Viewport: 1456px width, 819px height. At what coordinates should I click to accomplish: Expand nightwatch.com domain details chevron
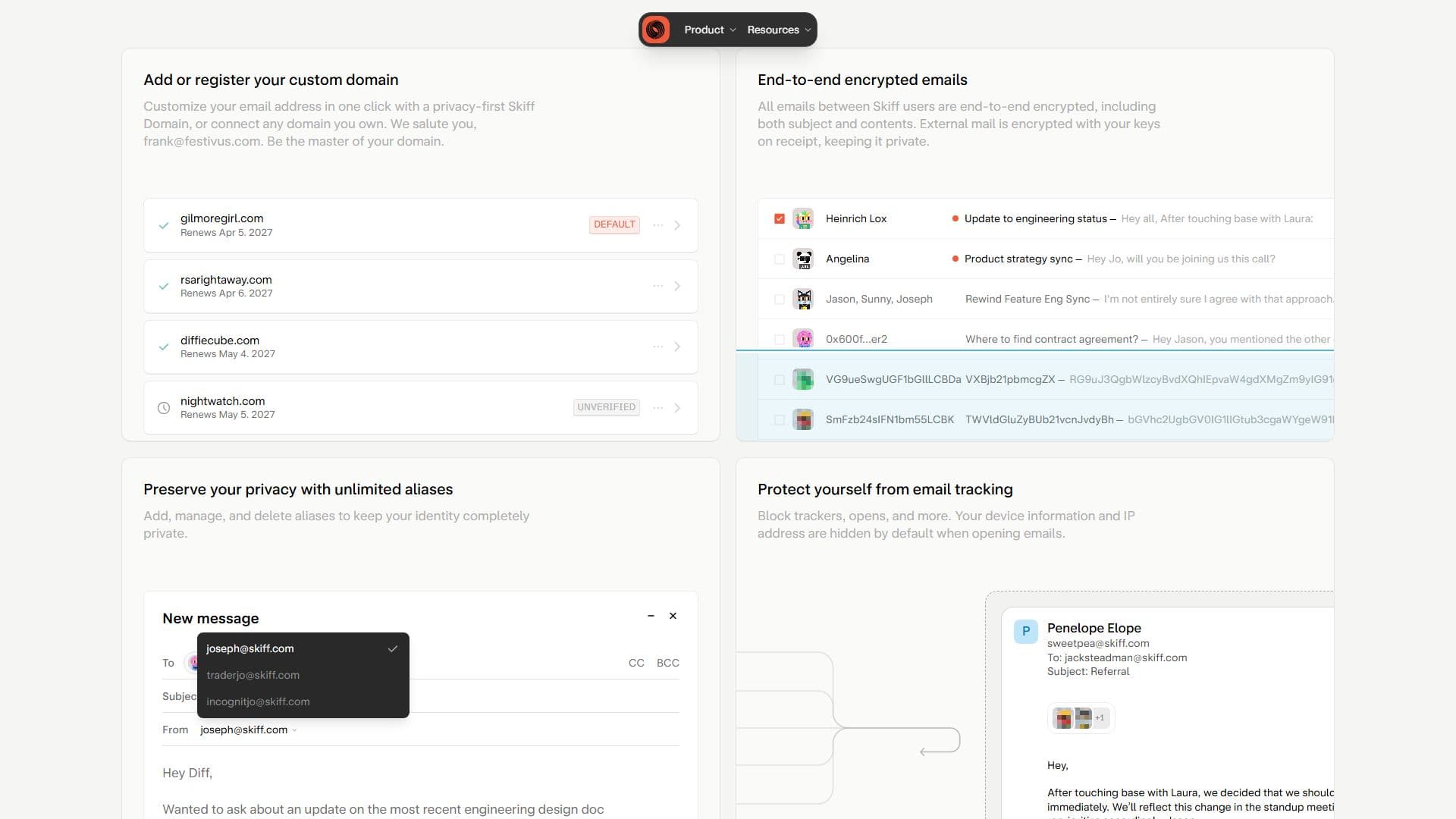677,408
